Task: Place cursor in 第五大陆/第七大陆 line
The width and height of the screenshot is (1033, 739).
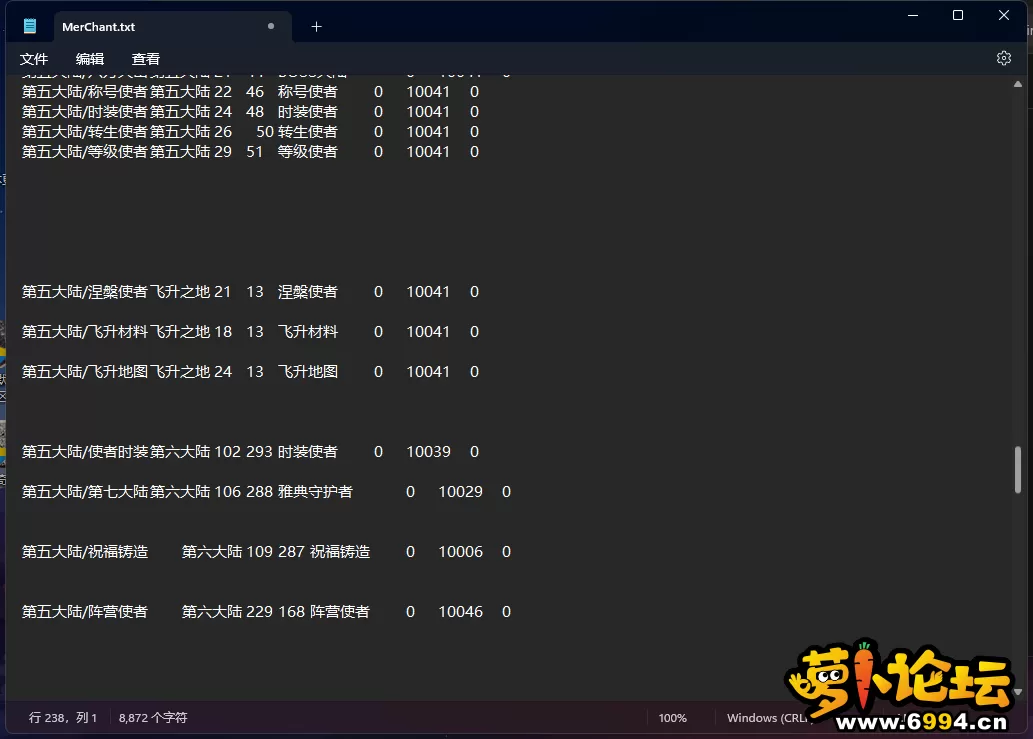Action: click(x=266, y=492)
